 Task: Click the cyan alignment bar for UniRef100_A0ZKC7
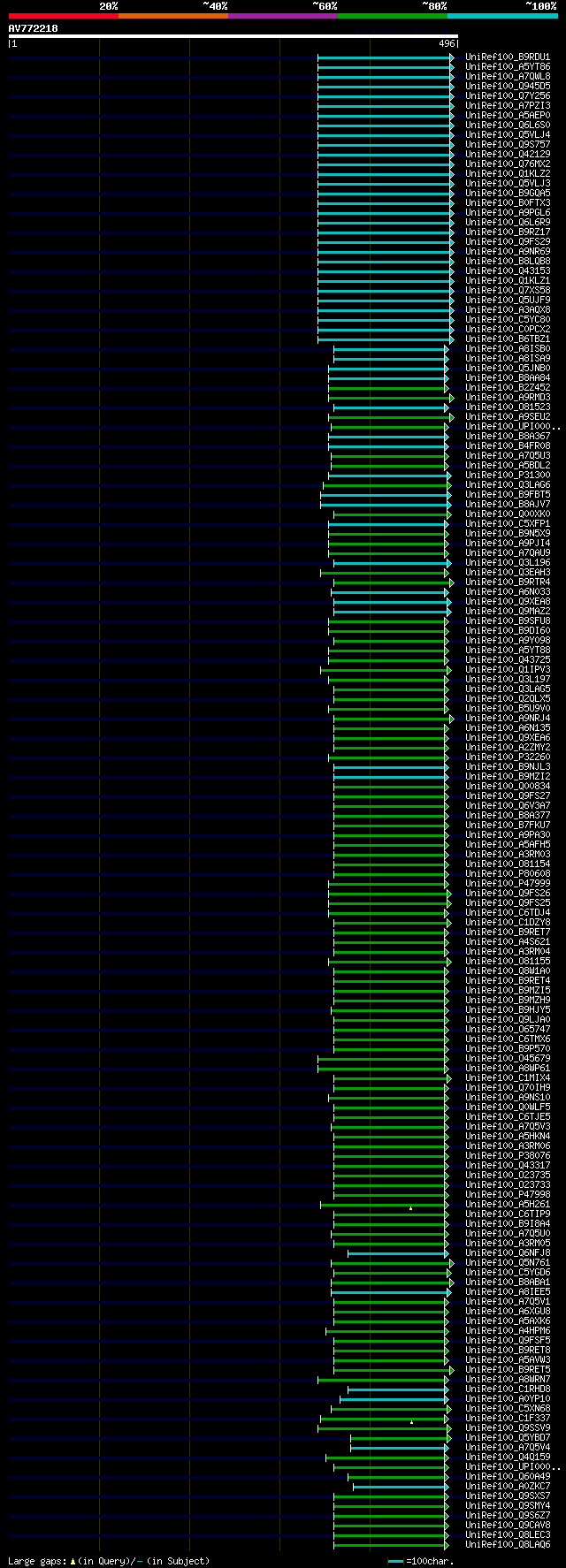pyautogui.click(x=400, y=1487)
